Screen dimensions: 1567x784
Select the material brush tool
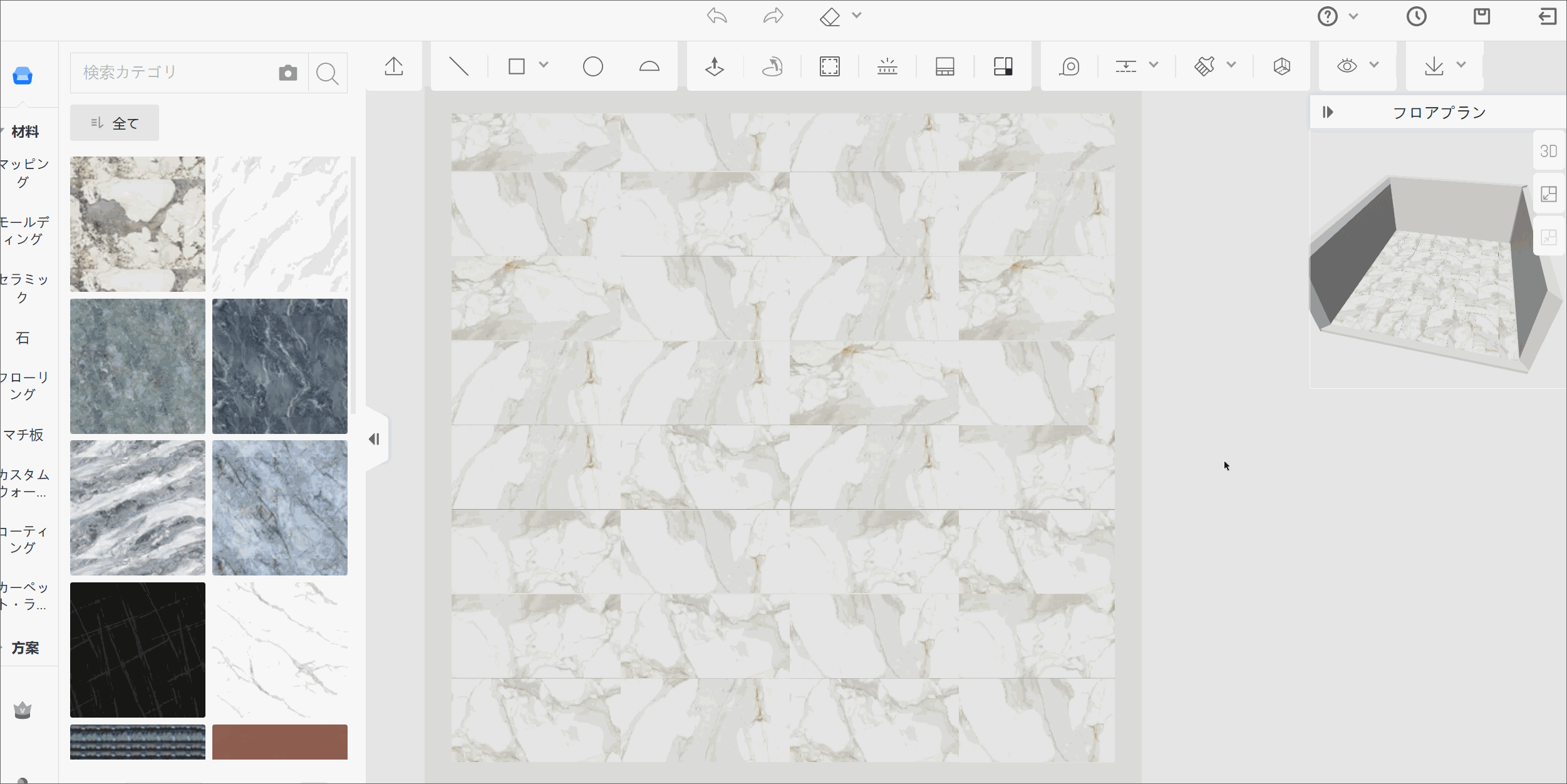(x=1204, y=66)
